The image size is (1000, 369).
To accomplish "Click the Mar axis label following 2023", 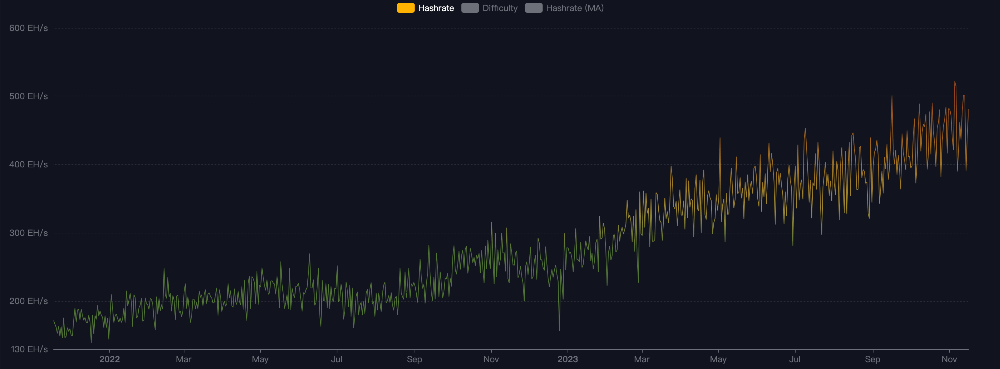I will coord(642,359).
